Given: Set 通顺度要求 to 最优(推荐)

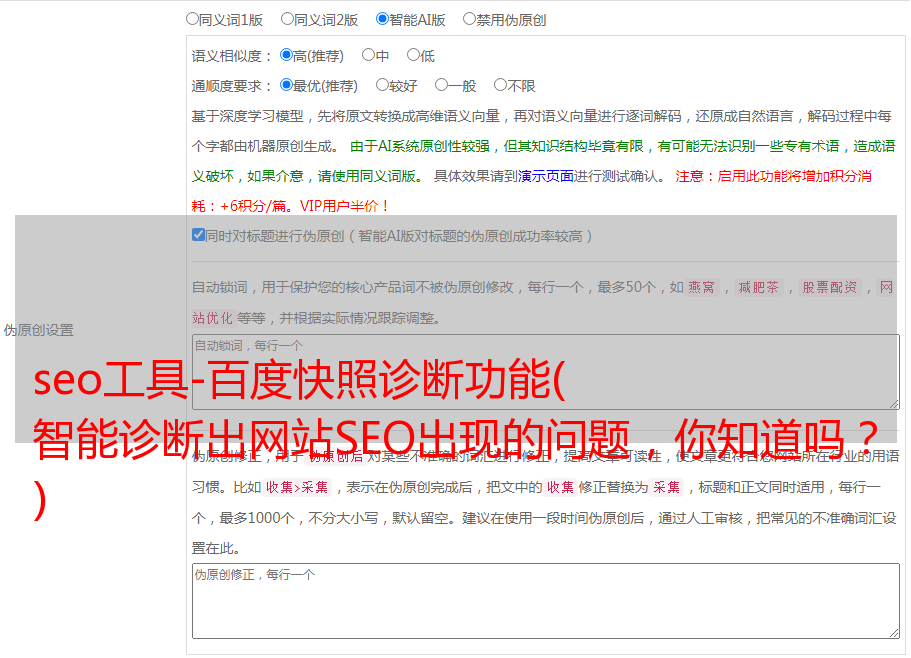Looking at the screenshot, I should pyautogui.click(x=286, y=85).
